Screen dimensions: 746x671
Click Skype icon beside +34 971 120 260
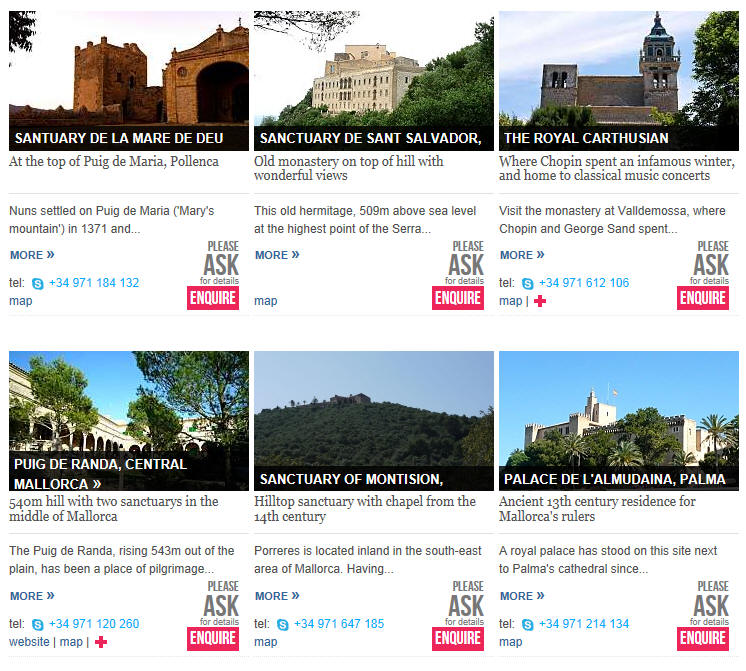click(38, 625)
